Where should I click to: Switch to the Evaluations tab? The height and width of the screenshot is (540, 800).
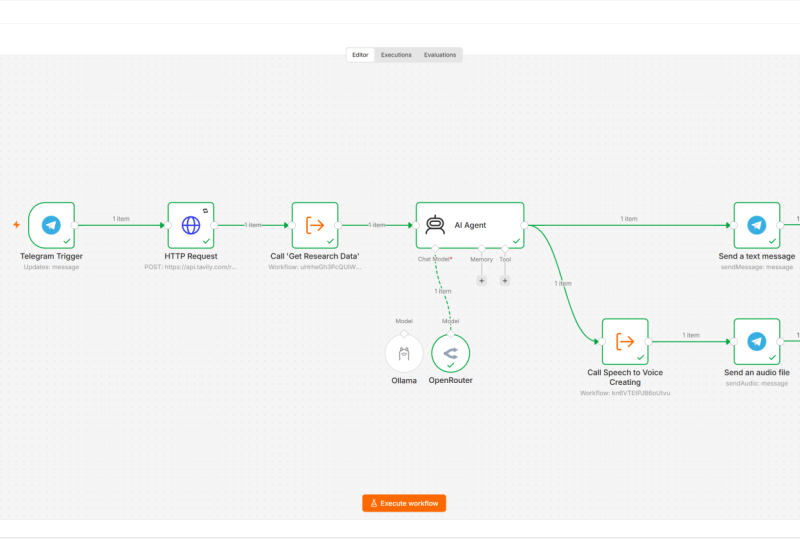(440, 55)
